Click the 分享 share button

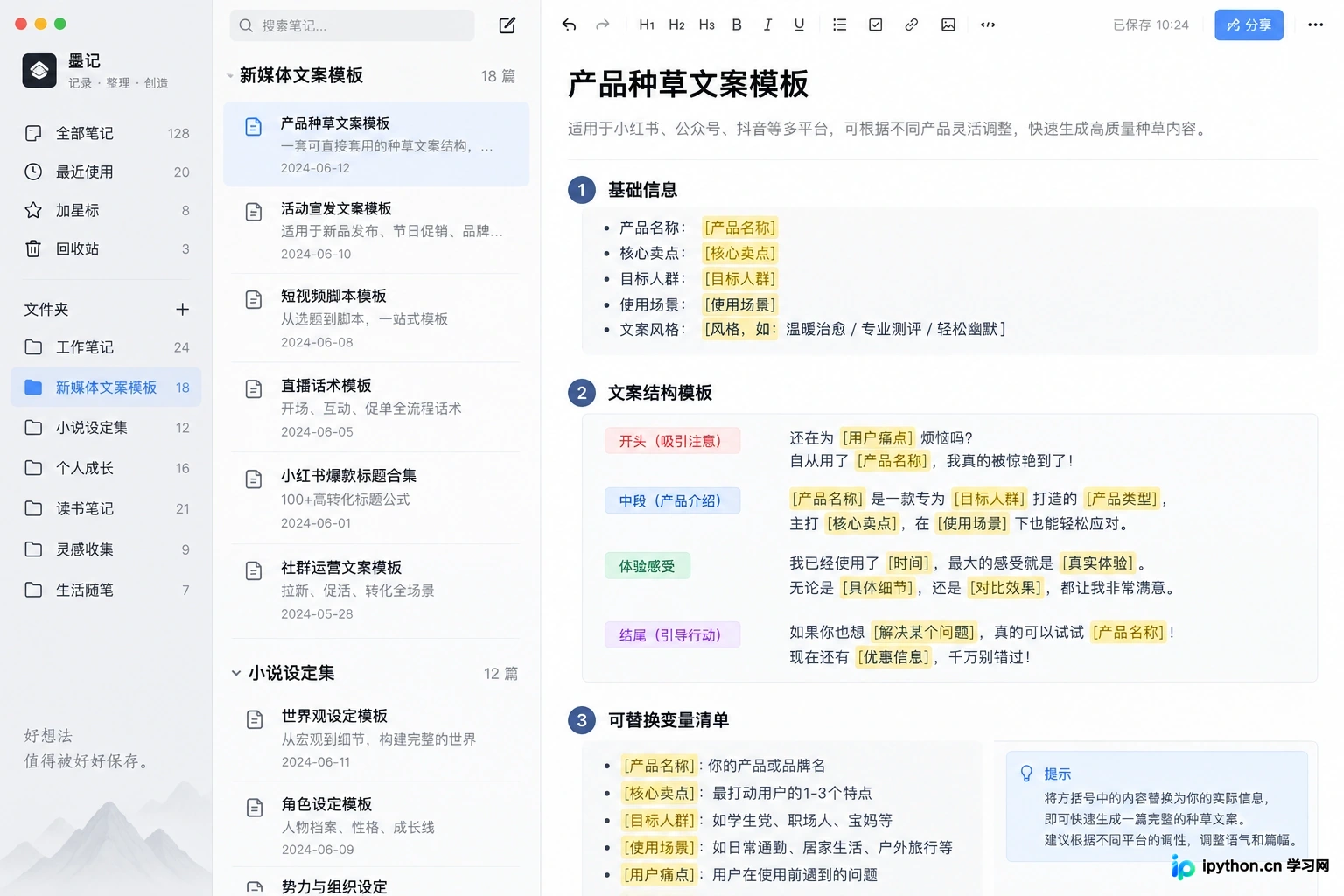(1249, 24)
